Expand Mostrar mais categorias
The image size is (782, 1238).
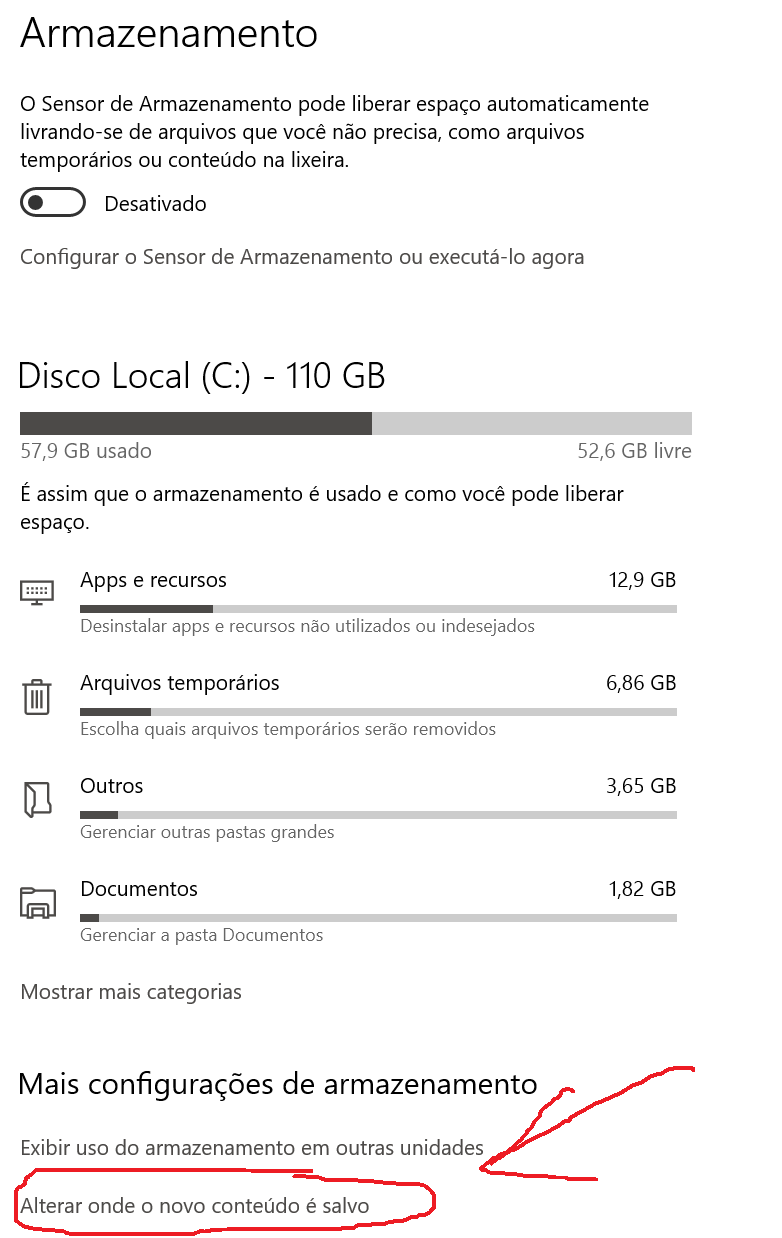131,992
